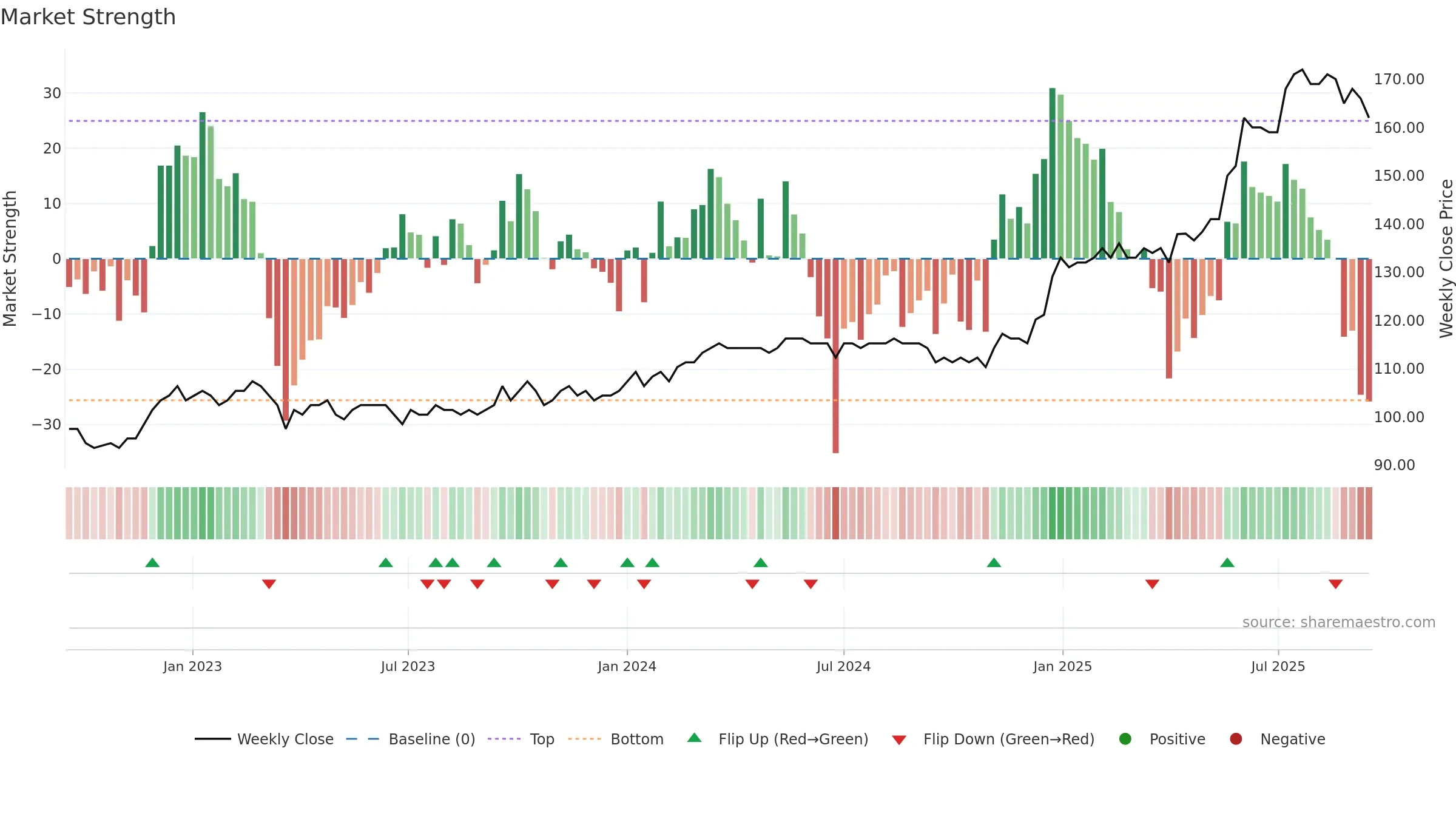Select the flip-down marker after Jan 2023
1456x819 pixels.
269,584
